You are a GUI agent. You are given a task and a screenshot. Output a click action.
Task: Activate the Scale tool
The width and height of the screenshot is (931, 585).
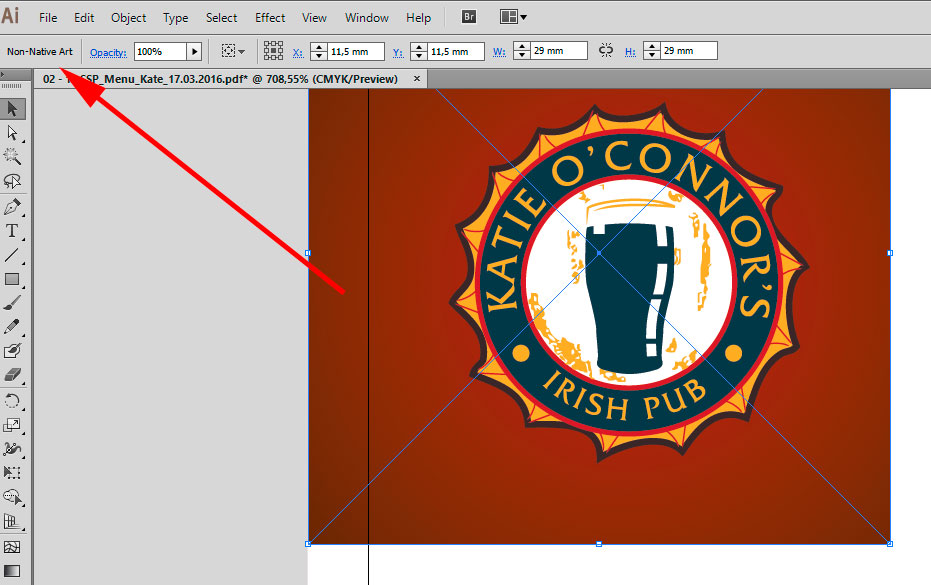pos(12,425)
